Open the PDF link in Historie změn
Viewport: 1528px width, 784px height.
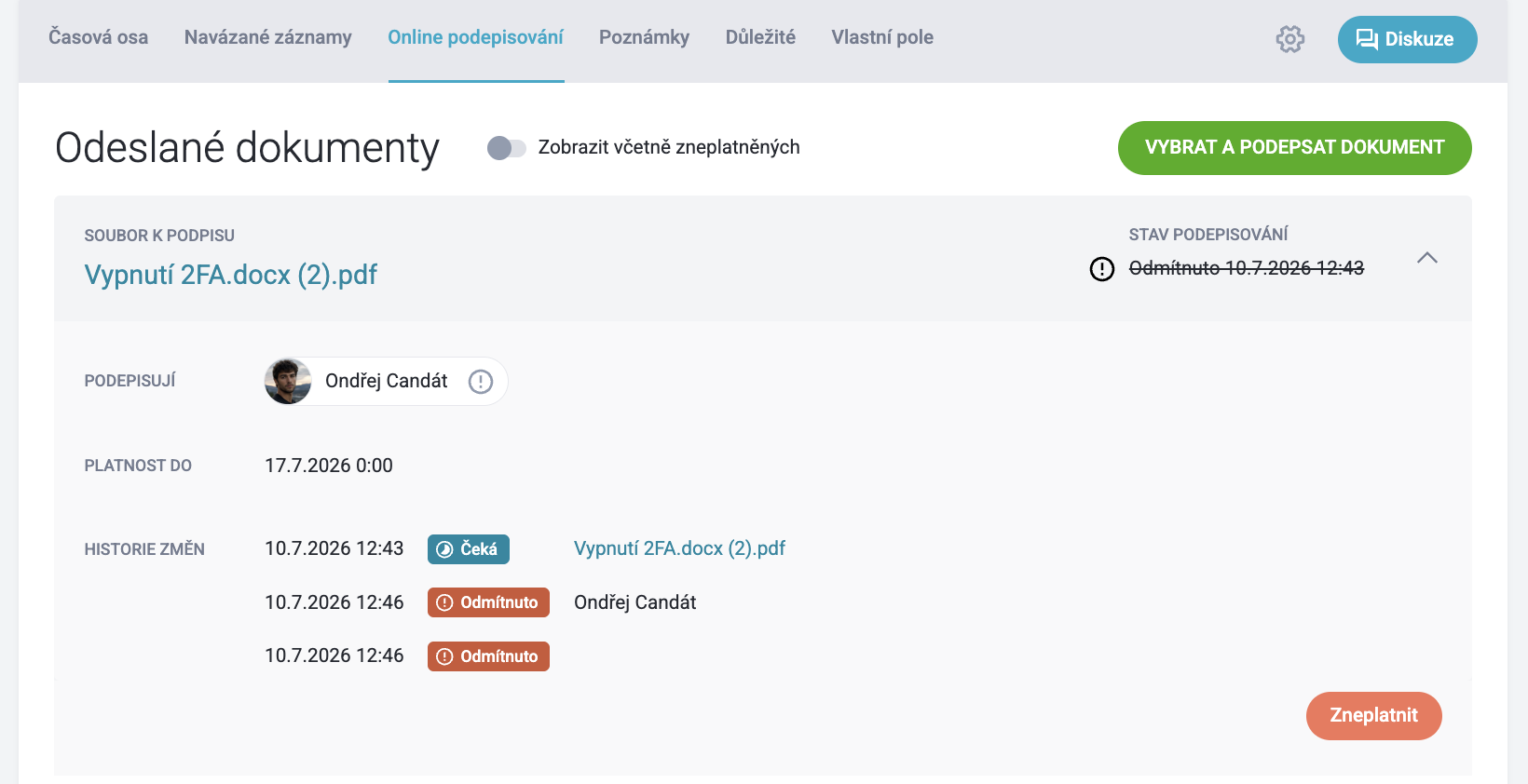click(x=680, y=548)
